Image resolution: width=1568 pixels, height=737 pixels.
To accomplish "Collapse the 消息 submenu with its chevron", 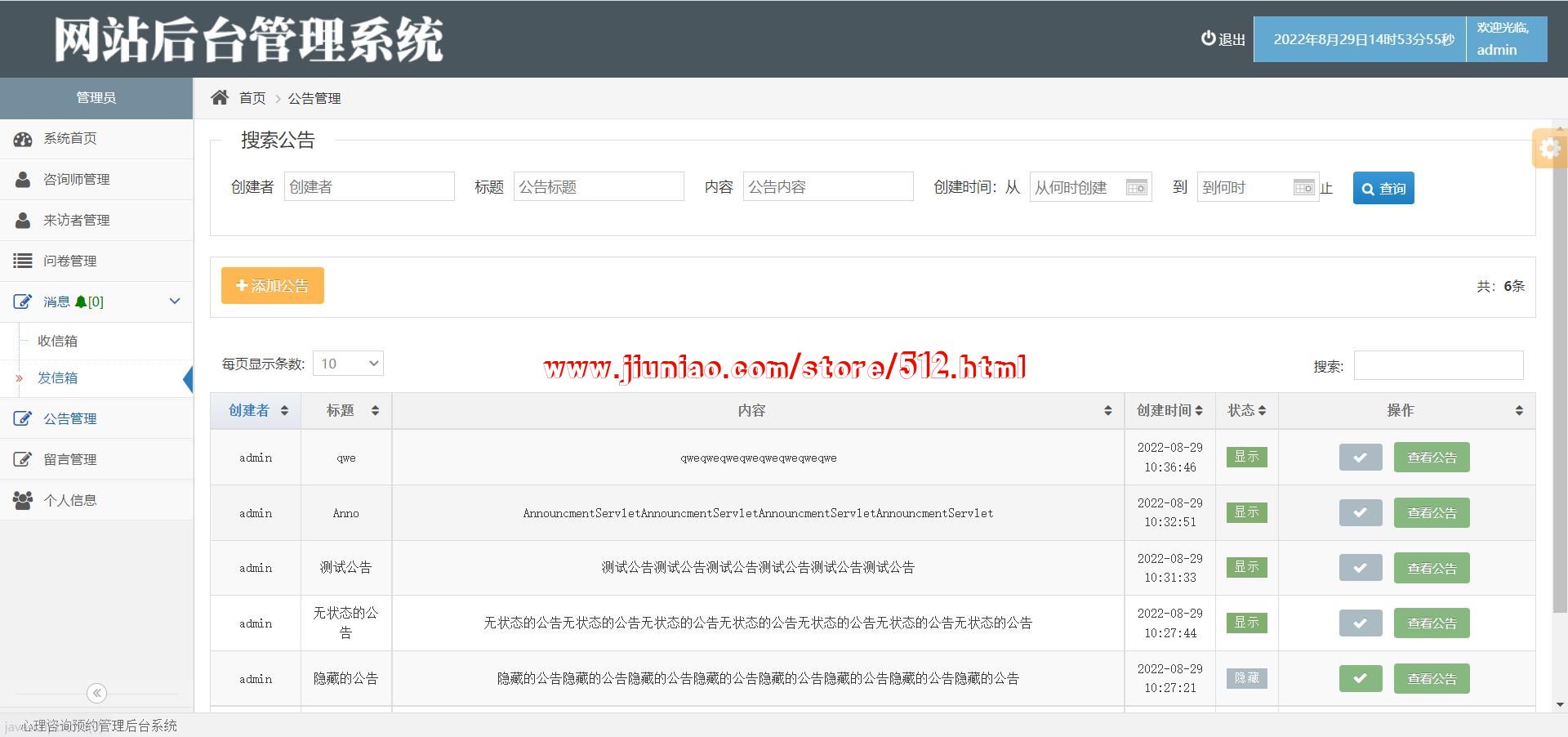I will [x=175, y=301].
